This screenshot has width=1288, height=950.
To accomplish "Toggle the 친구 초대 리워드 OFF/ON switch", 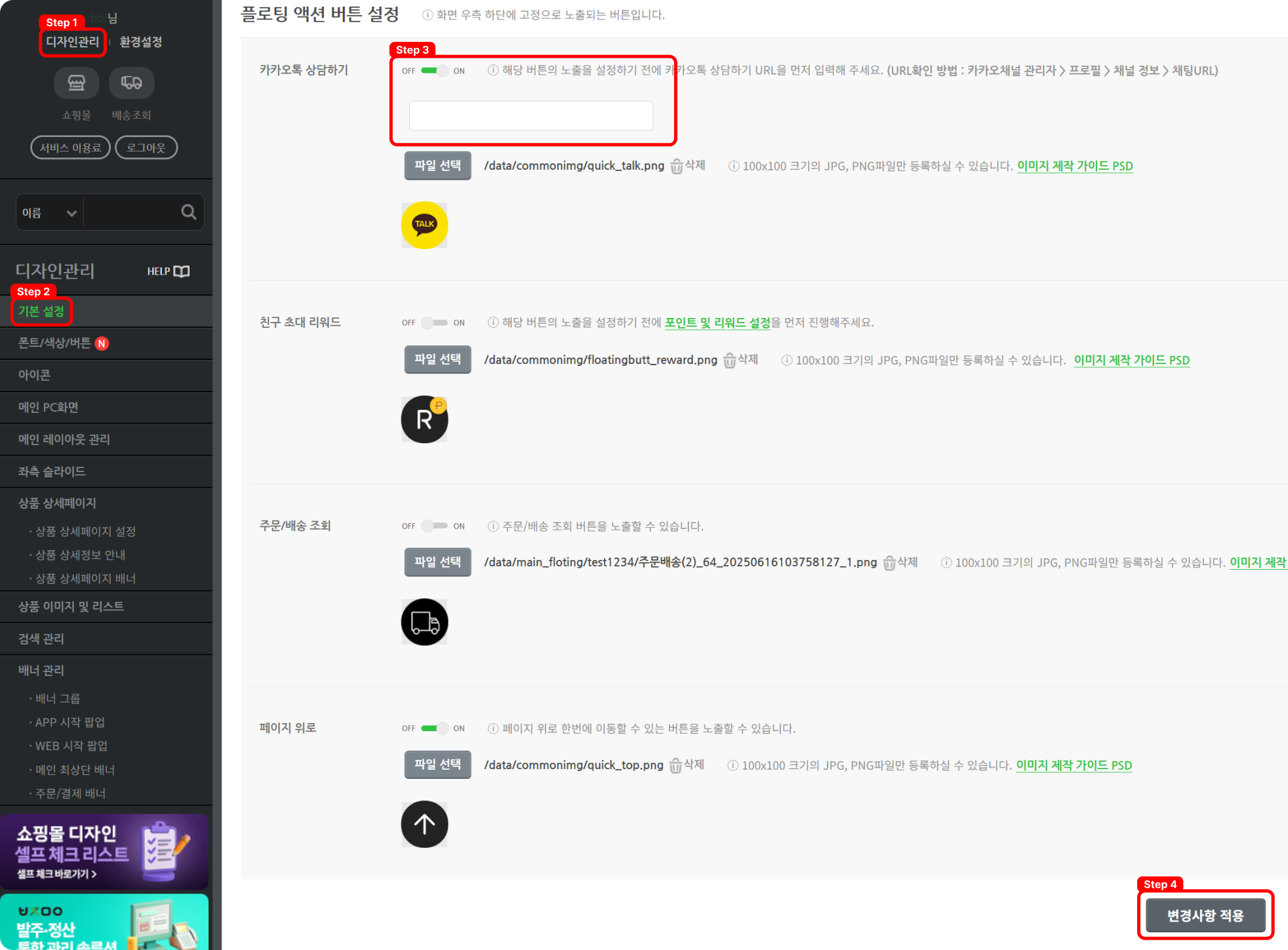I will 434,323.
